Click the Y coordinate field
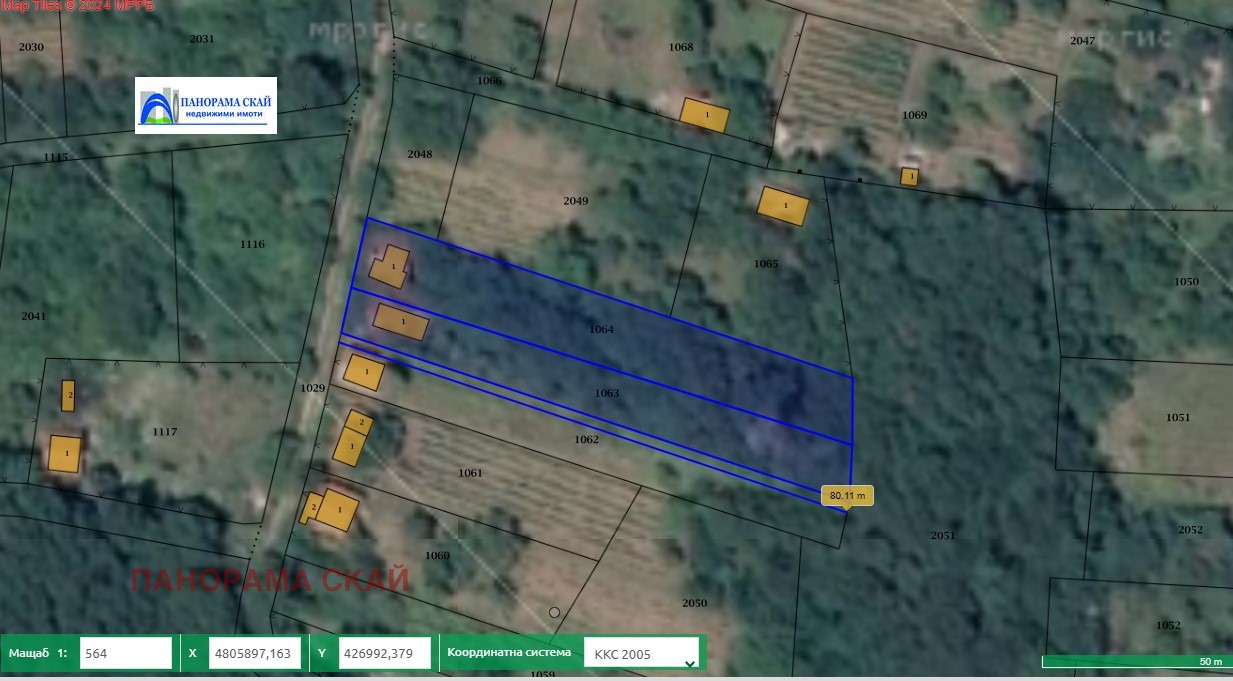Viewport: 1233px width, 681px height. (x=384, y=653)
